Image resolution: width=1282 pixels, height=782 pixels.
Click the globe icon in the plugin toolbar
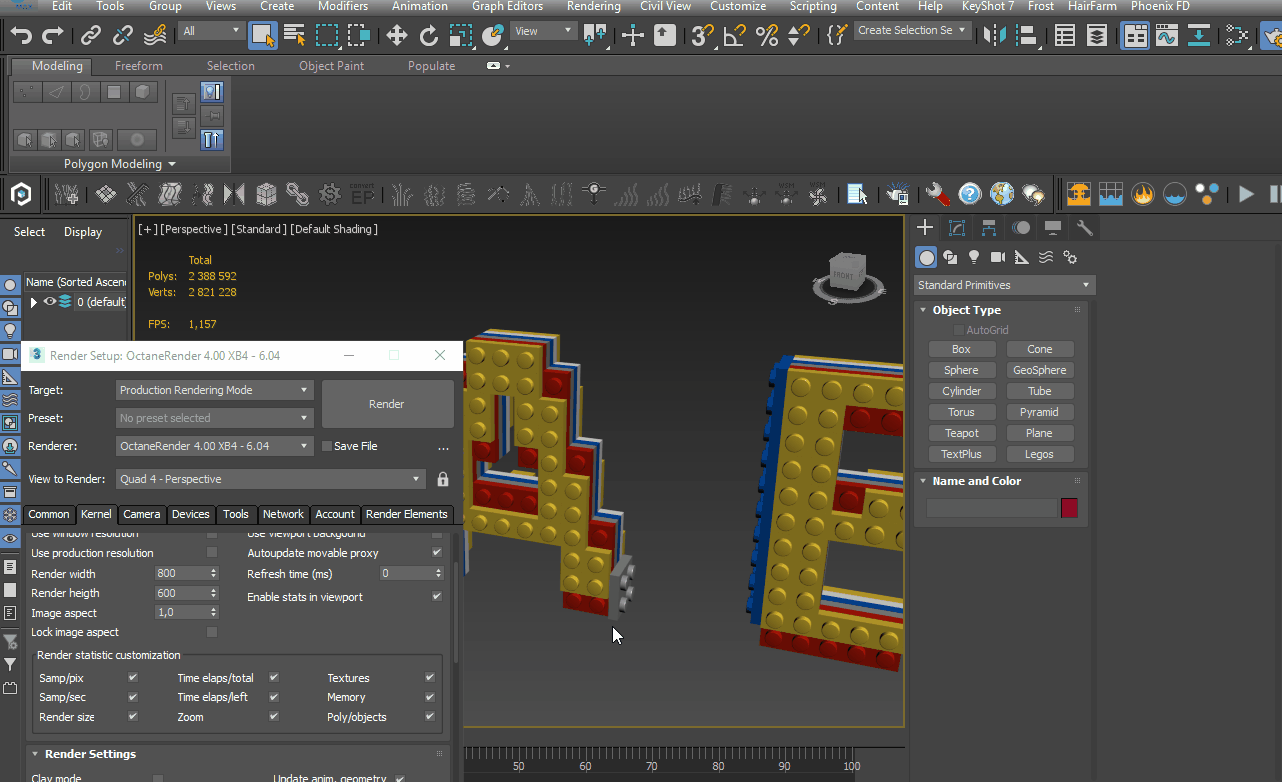pos(1001,193)
